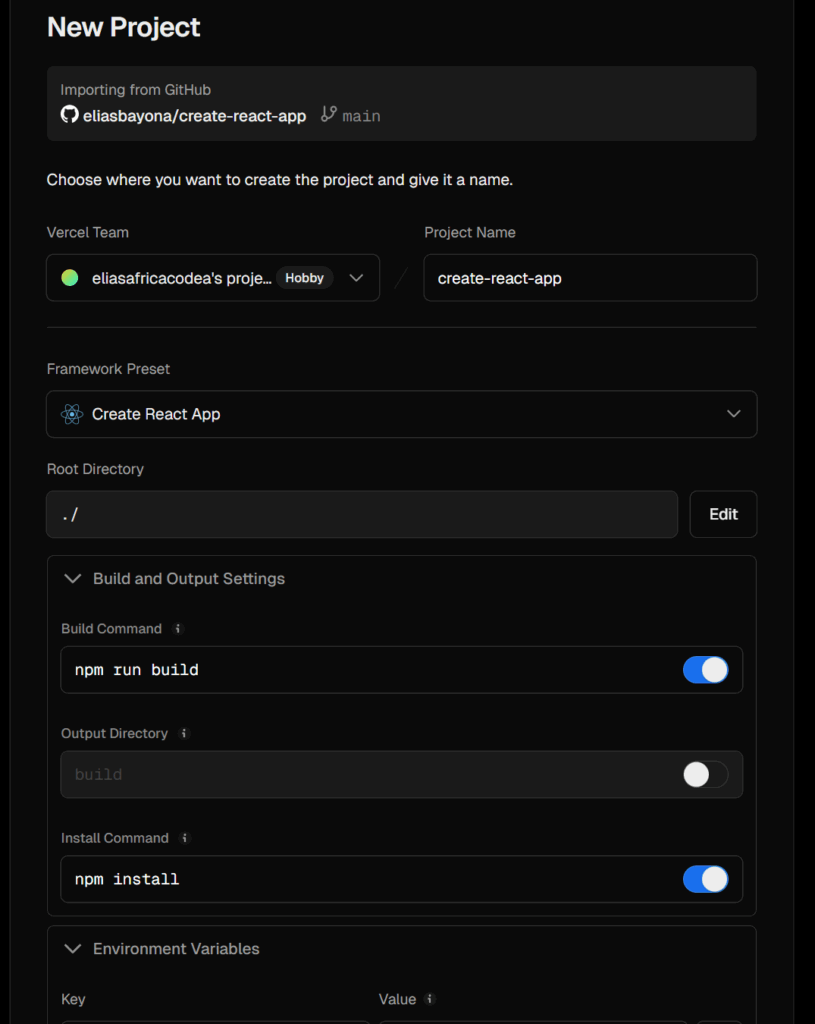
Task: Click the Edit button for Root Directory
Action: click(724, 514)
